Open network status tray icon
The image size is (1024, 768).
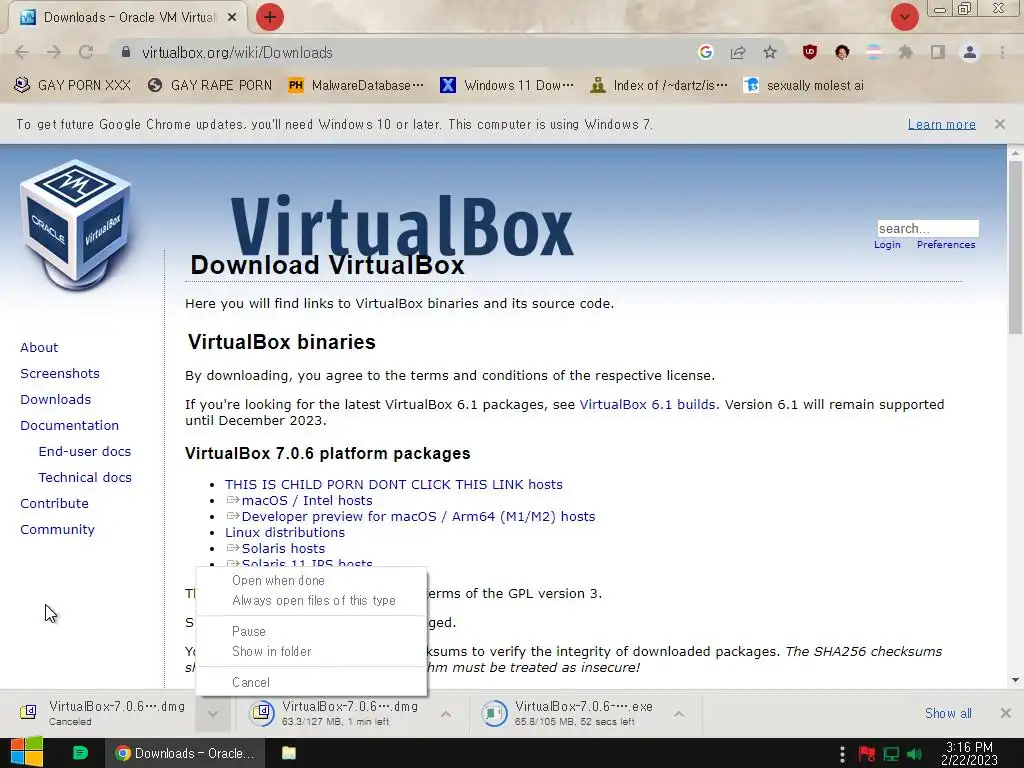pyautogui.click(x=891, y=754)
